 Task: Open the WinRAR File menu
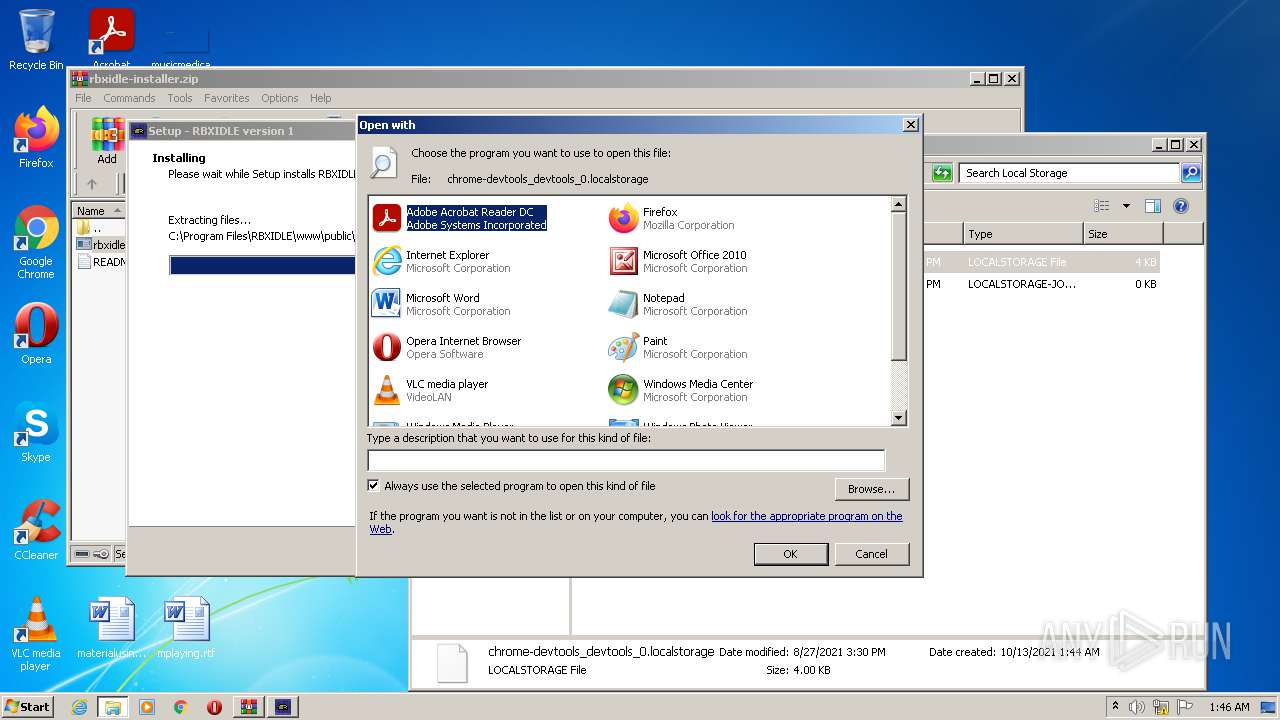[83, 98]
